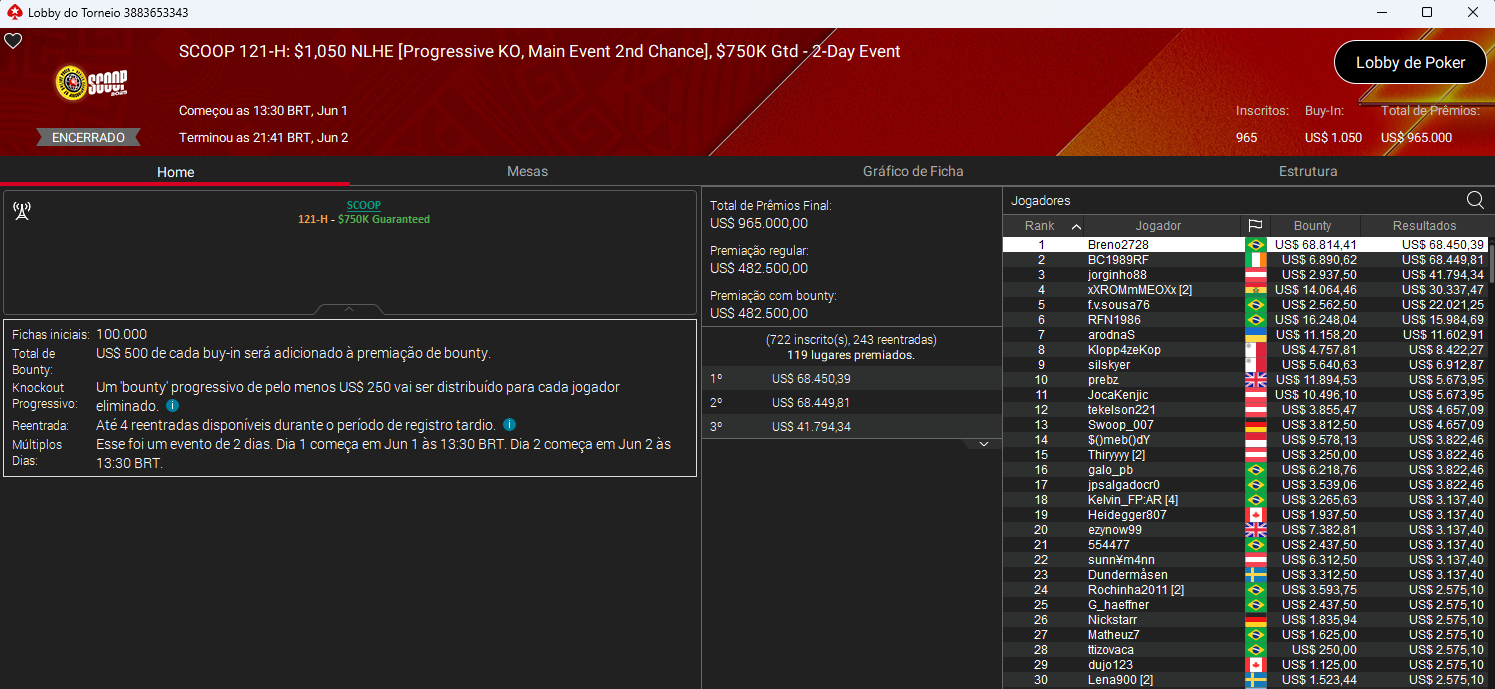Select player Lena900 [2]
Image resolution: width=1495 pixels, height=689 pixels.
point(1121,680)
